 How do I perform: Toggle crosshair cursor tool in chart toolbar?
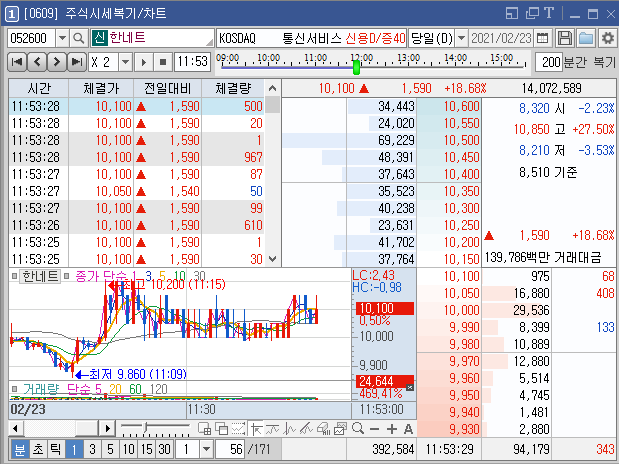pos(257,428)
